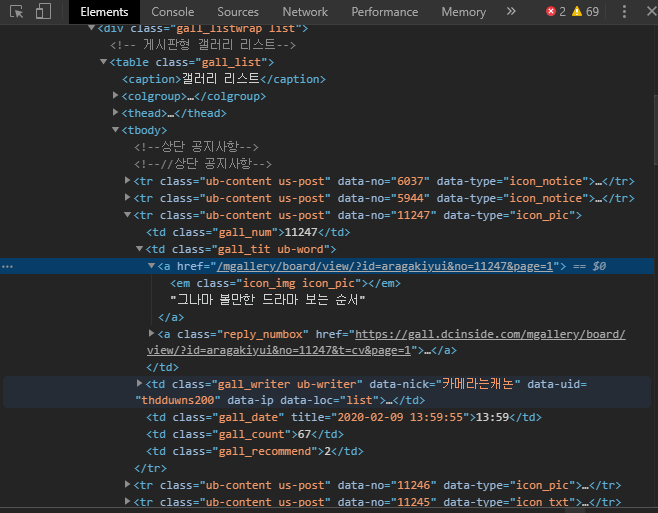658x513 pixels.
Task: Toggle the device toolbar icon
Action: click(x=43, y=12)
